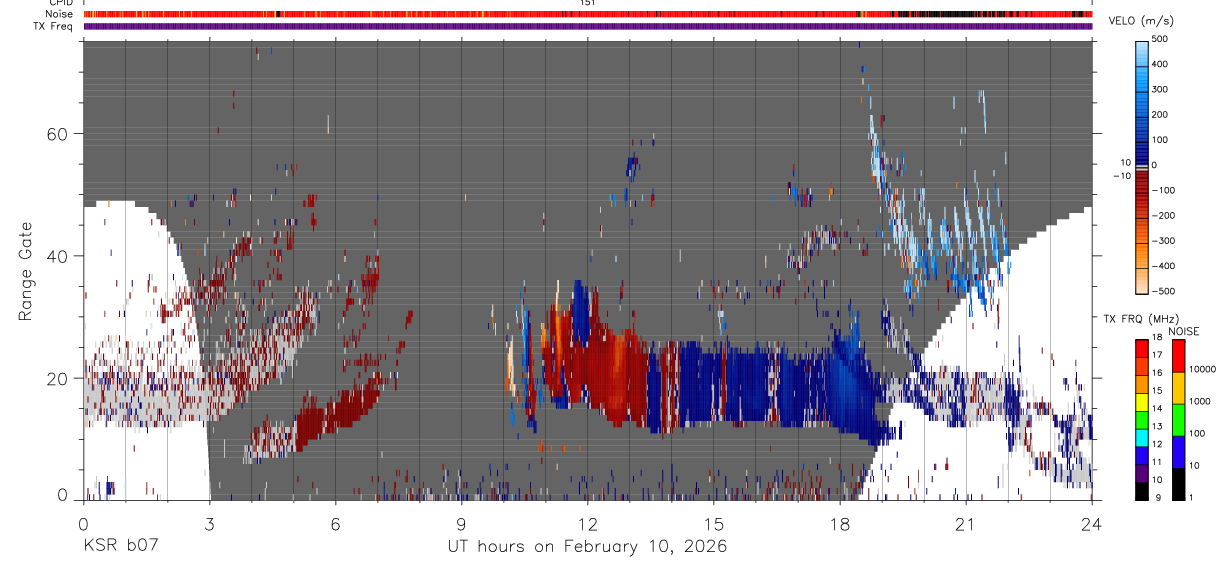Click the noise scale value '1000'
Image resolution: width=1228 pixels, height=567 pixels.
point(1201,401)
